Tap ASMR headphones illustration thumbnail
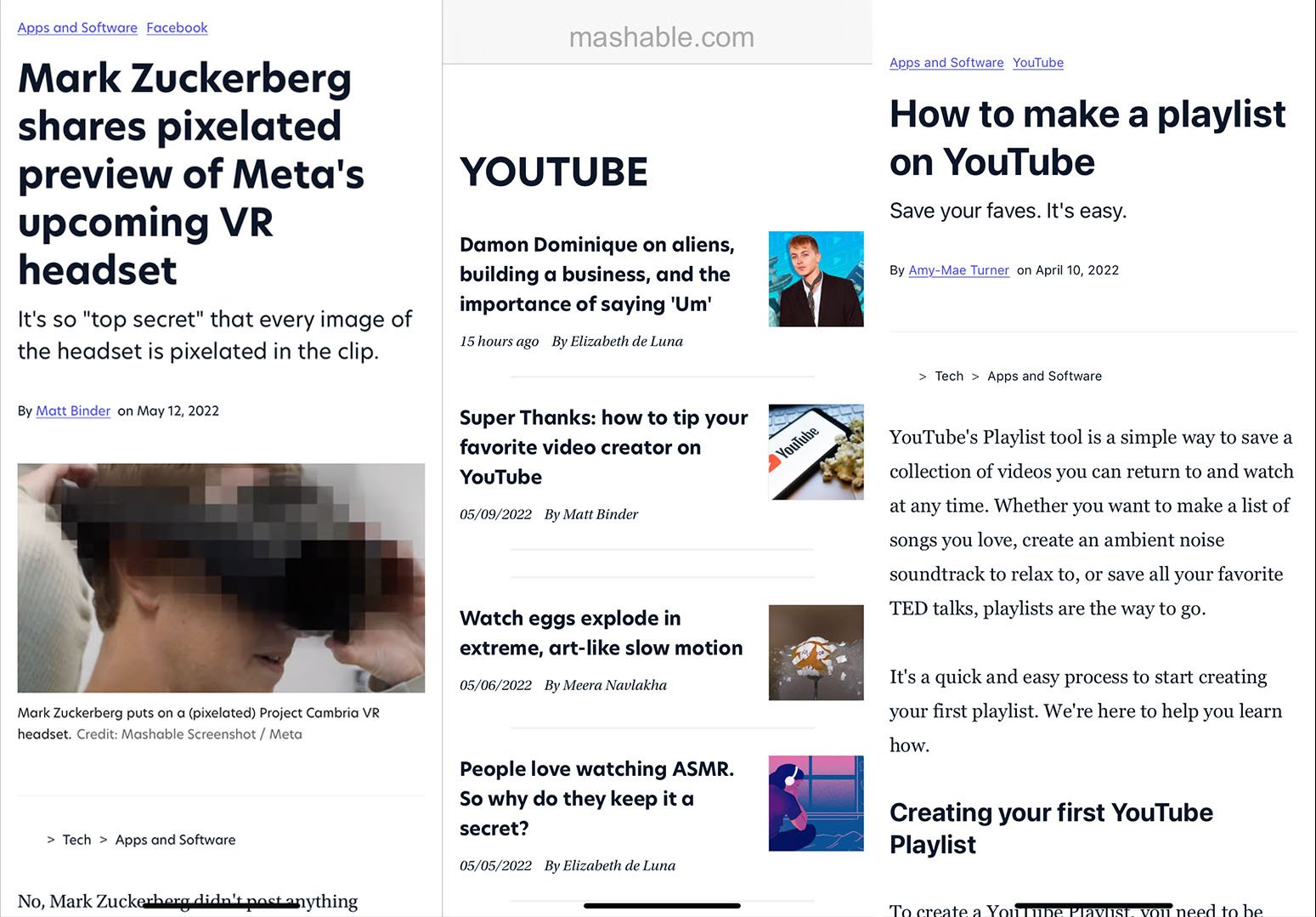The image size is (1316, 917). click(x=816, y=803)
